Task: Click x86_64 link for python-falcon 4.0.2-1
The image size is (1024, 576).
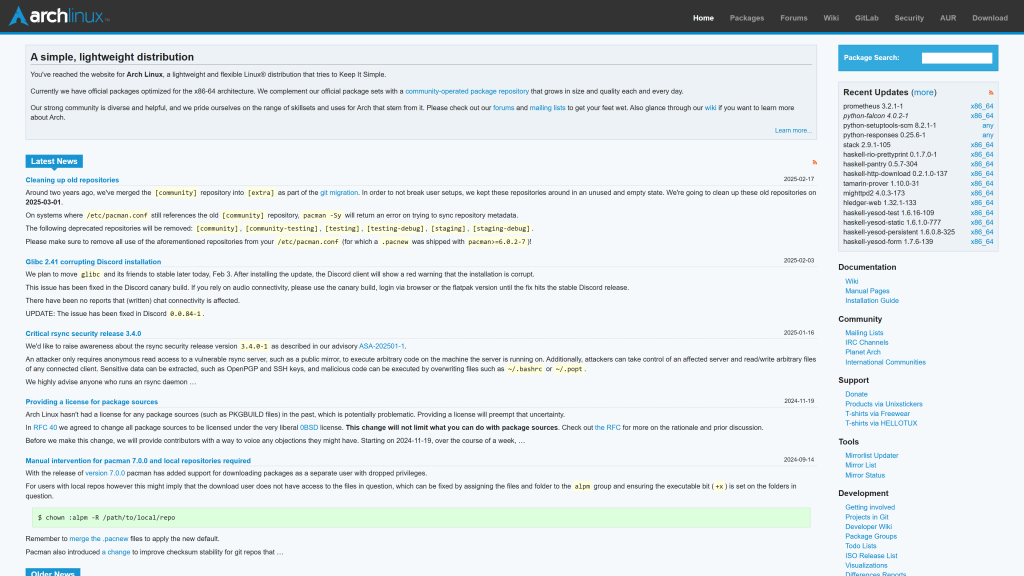Action: [x=982, y=116]
